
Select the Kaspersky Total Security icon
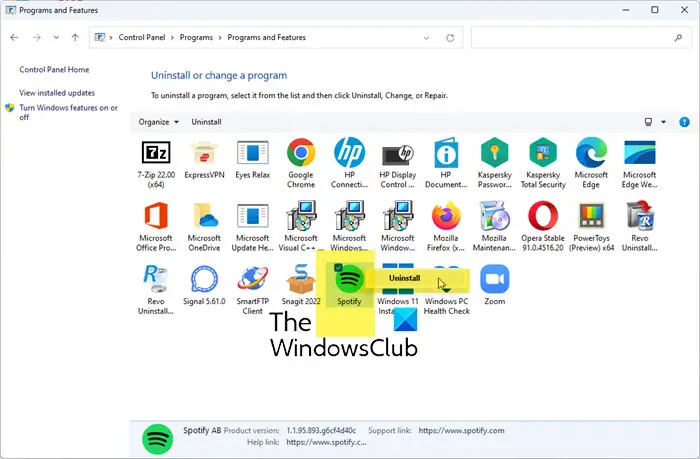coord(543,153)
